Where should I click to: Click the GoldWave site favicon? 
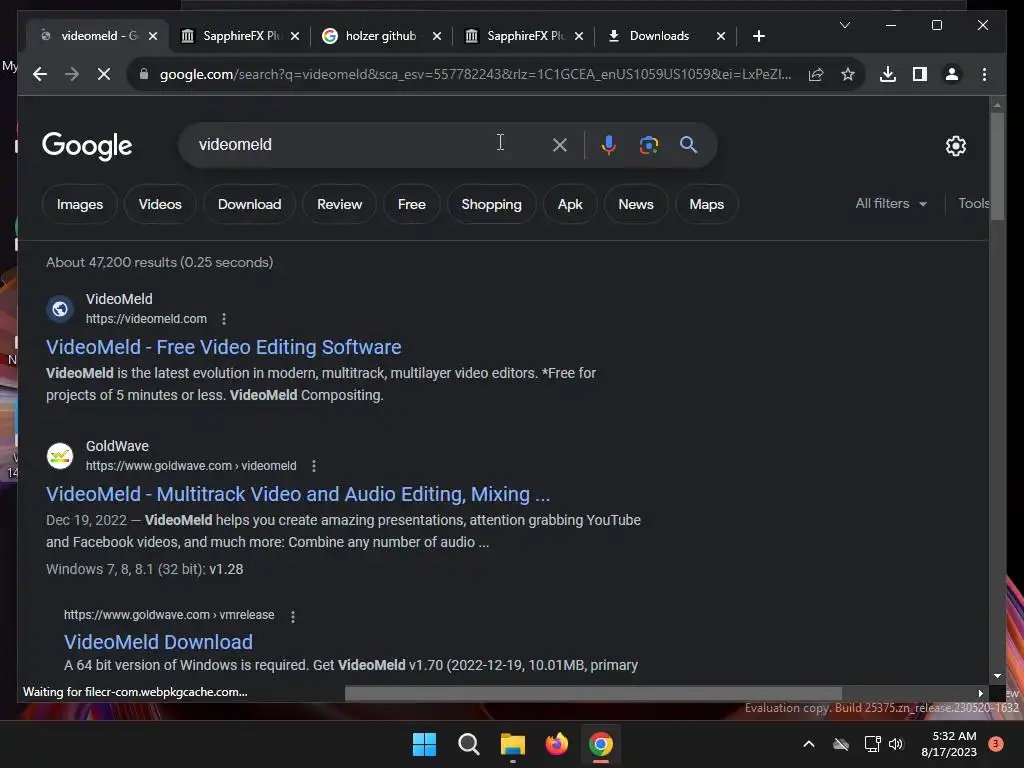(60, 456)
